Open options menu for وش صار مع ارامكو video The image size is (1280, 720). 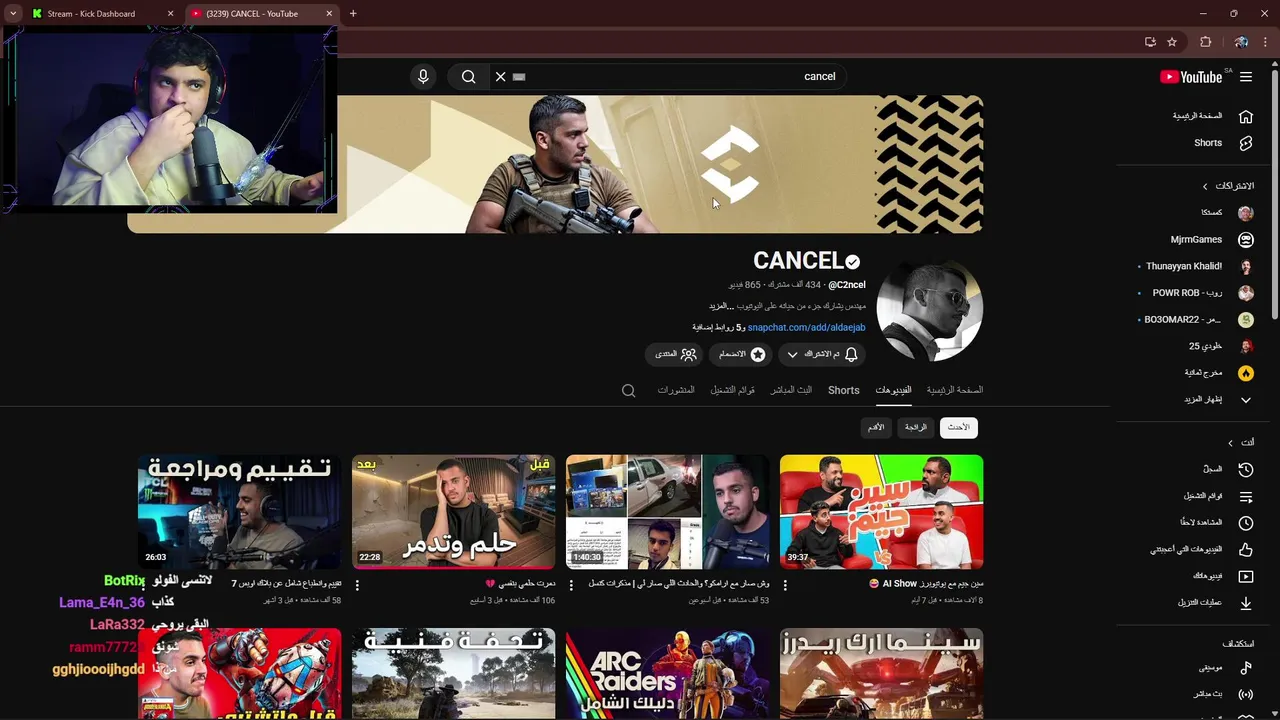tap(571, 585)
